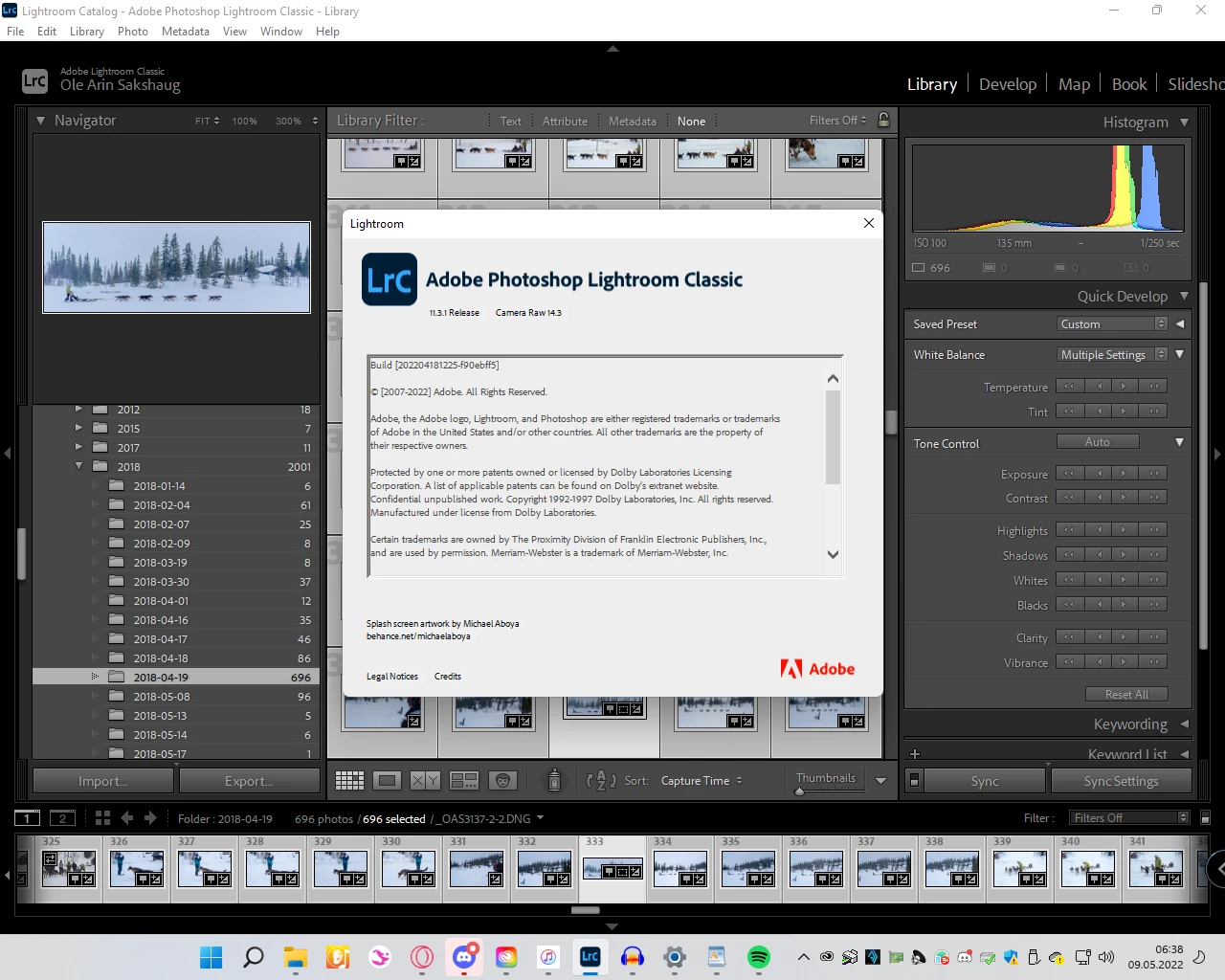
Task: Select the Text library filter
Action: point(510,122)
